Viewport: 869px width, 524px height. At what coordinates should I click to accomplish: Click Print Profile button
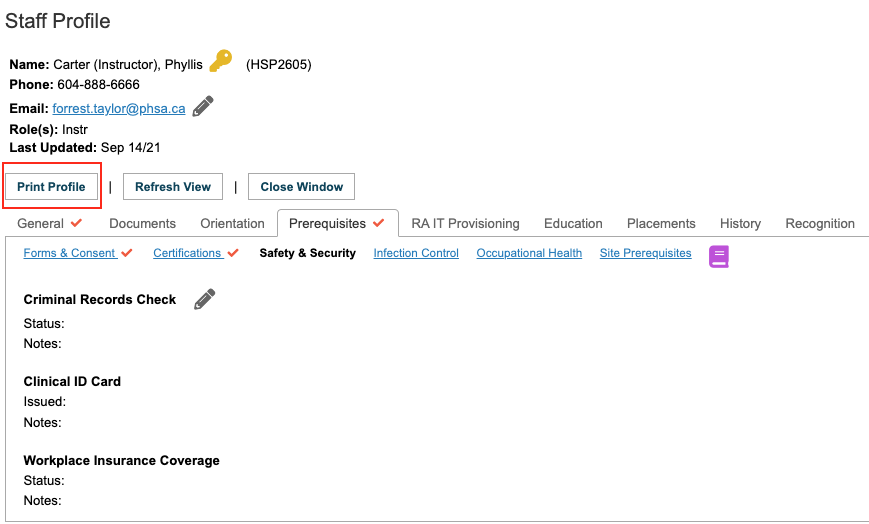(x=52, y=186)
